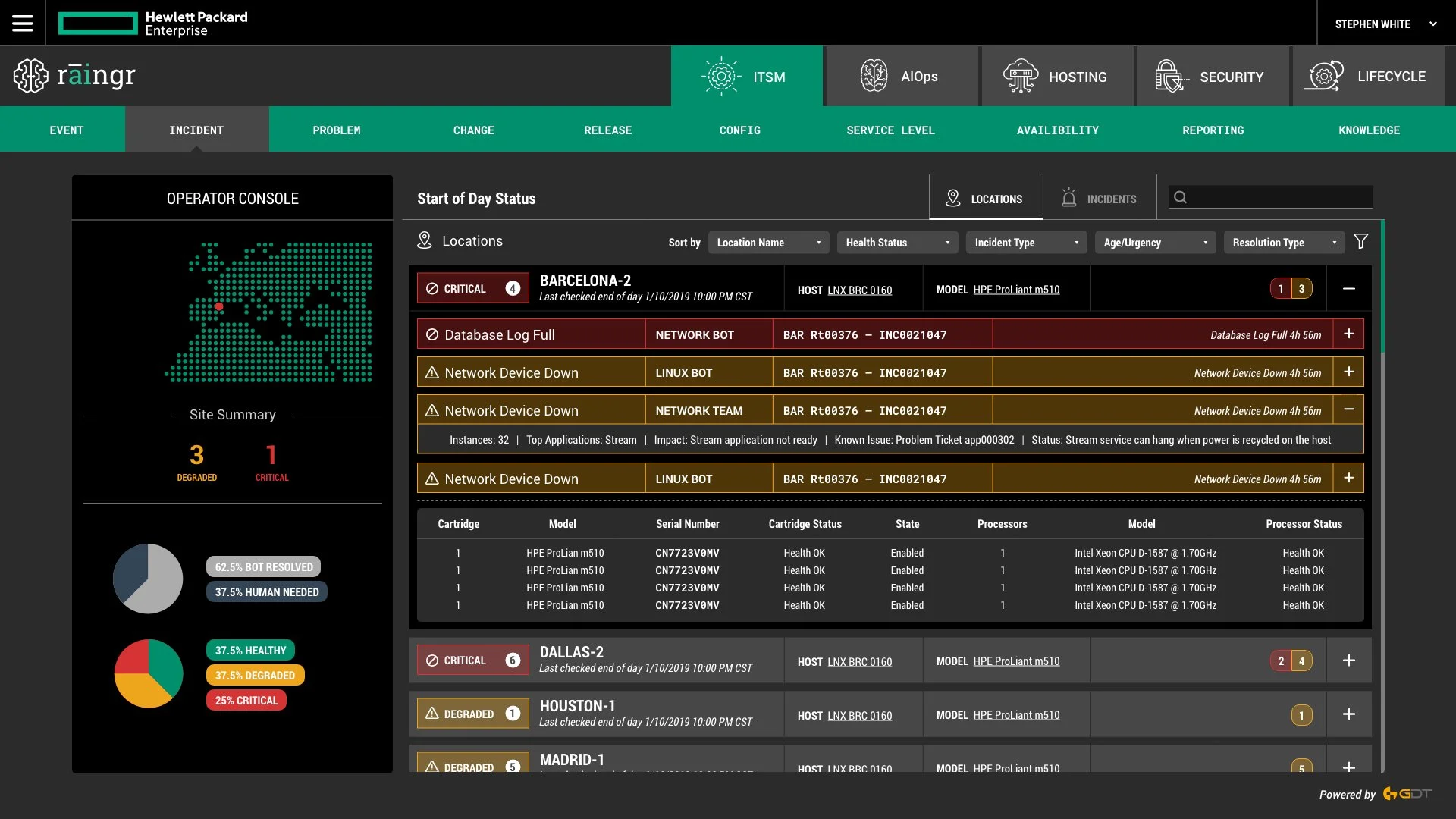This screenshot has width=1456, height=819.
Task: Expand the Database Log Full incident
Action: [x=1348, y=334]
